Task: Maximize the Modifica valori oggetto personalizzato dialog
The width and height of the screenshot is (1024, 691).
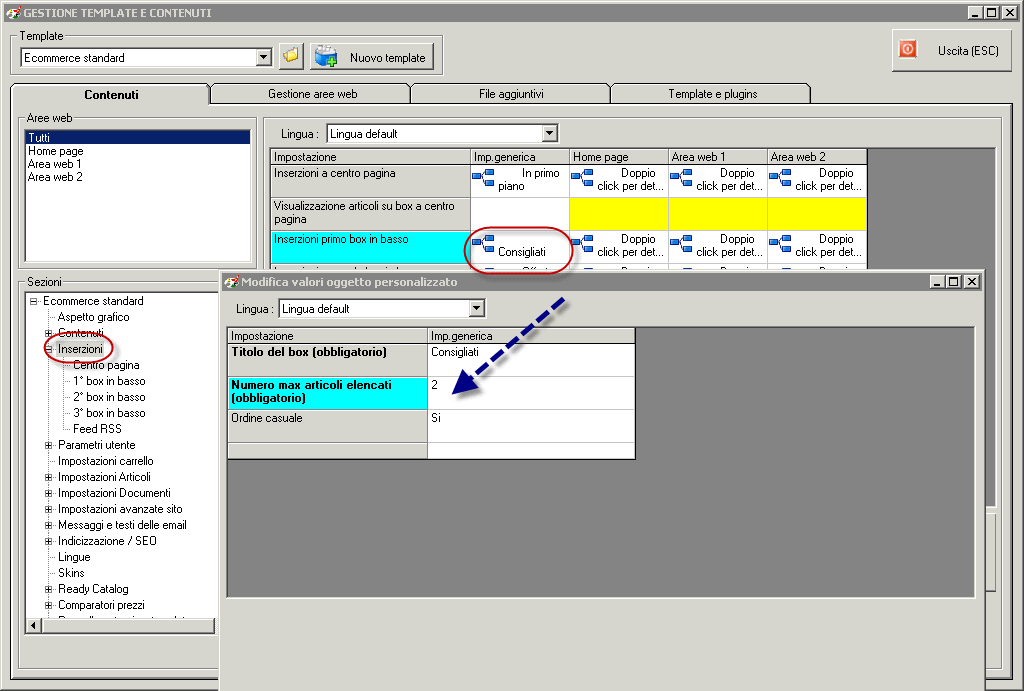Action: click(953, 281)
